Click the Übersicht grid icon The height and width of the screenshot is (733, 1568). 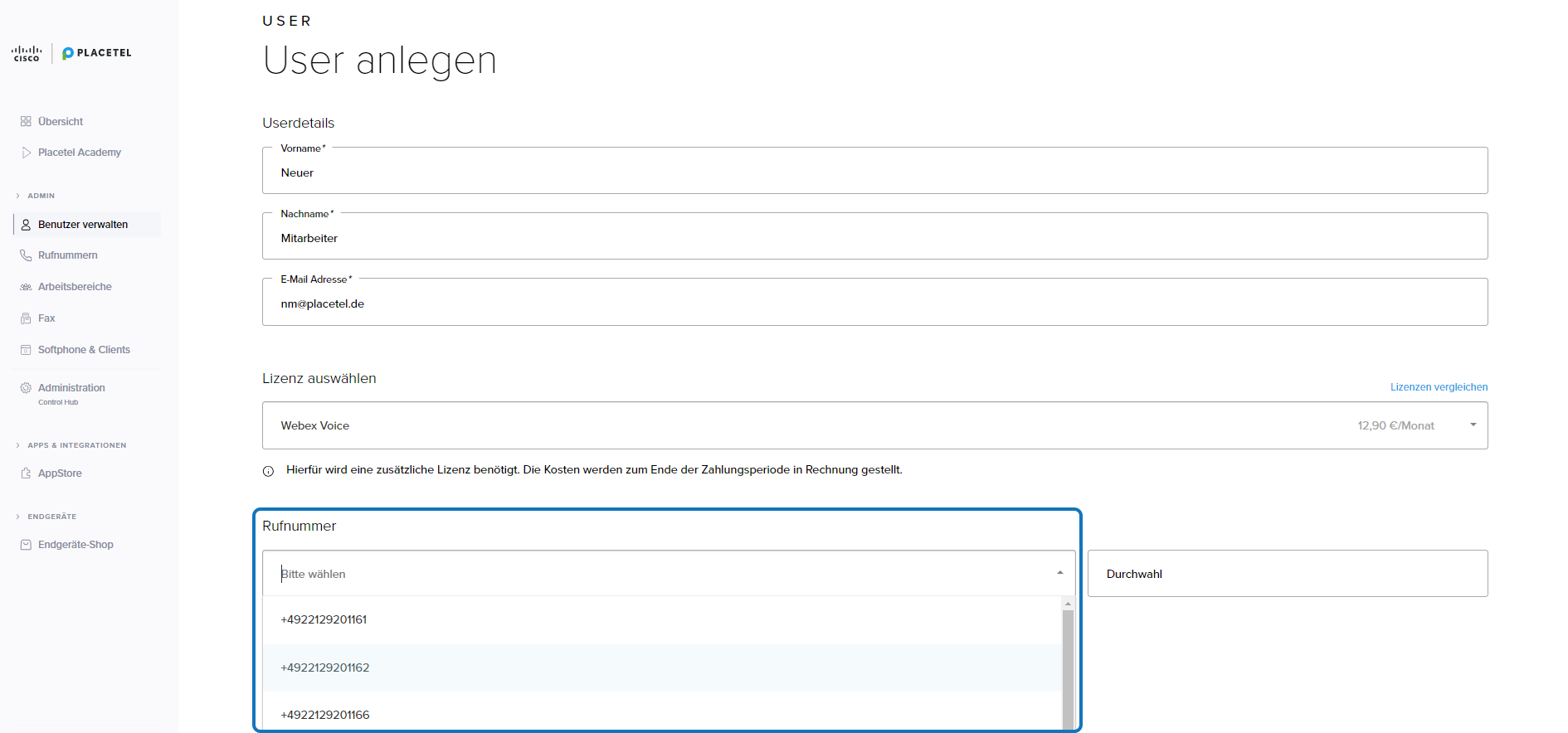pos(26,122)
